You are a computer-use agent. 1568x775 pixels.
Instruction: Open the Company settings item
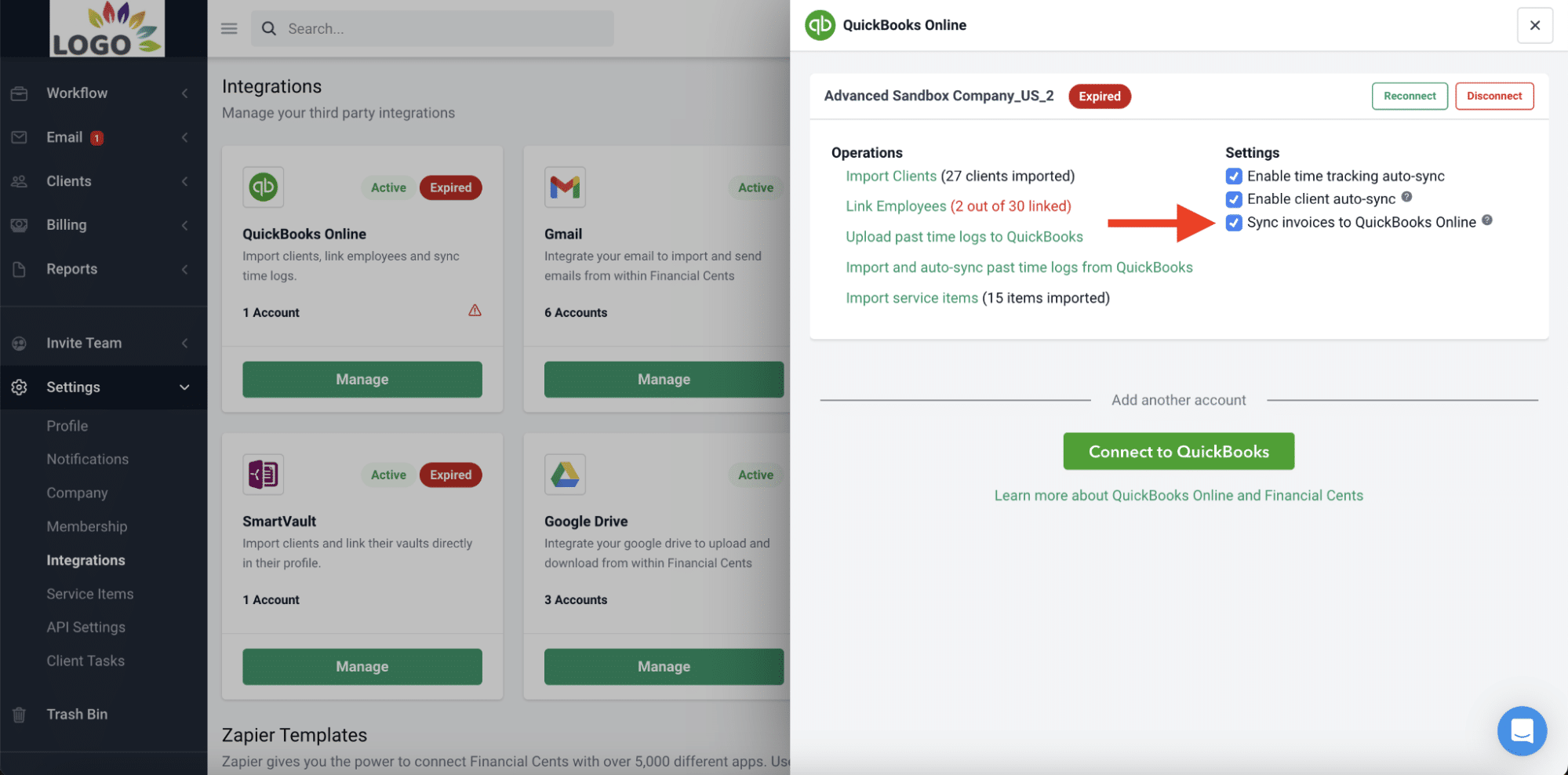coord(77,493)
